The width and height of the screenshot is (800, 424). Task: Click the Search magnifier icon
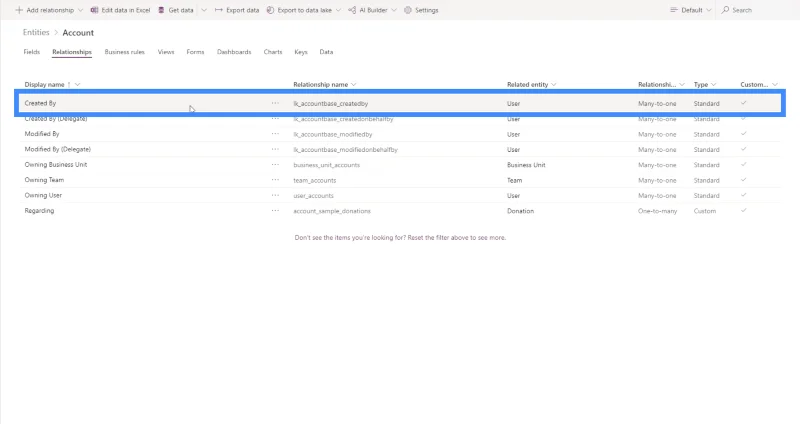tap(725, 10)
